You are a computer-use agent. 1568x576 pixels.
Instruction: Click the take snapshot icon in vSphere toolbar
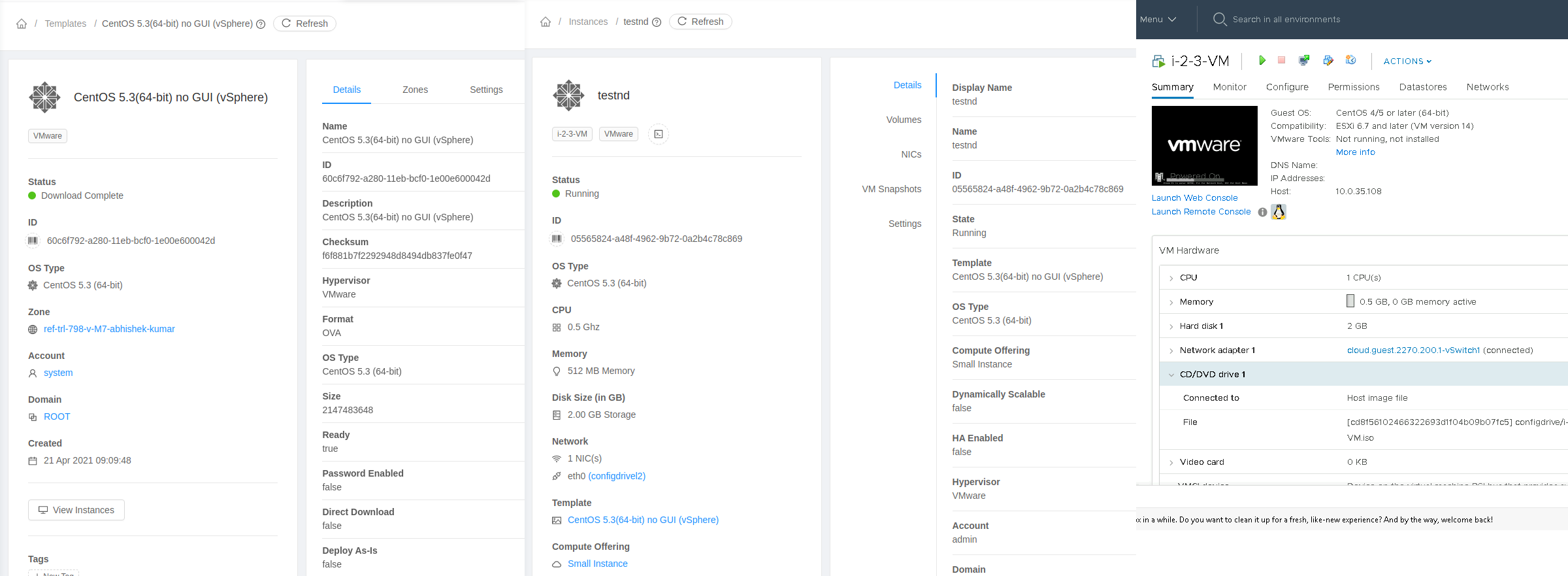[1351, 60]
